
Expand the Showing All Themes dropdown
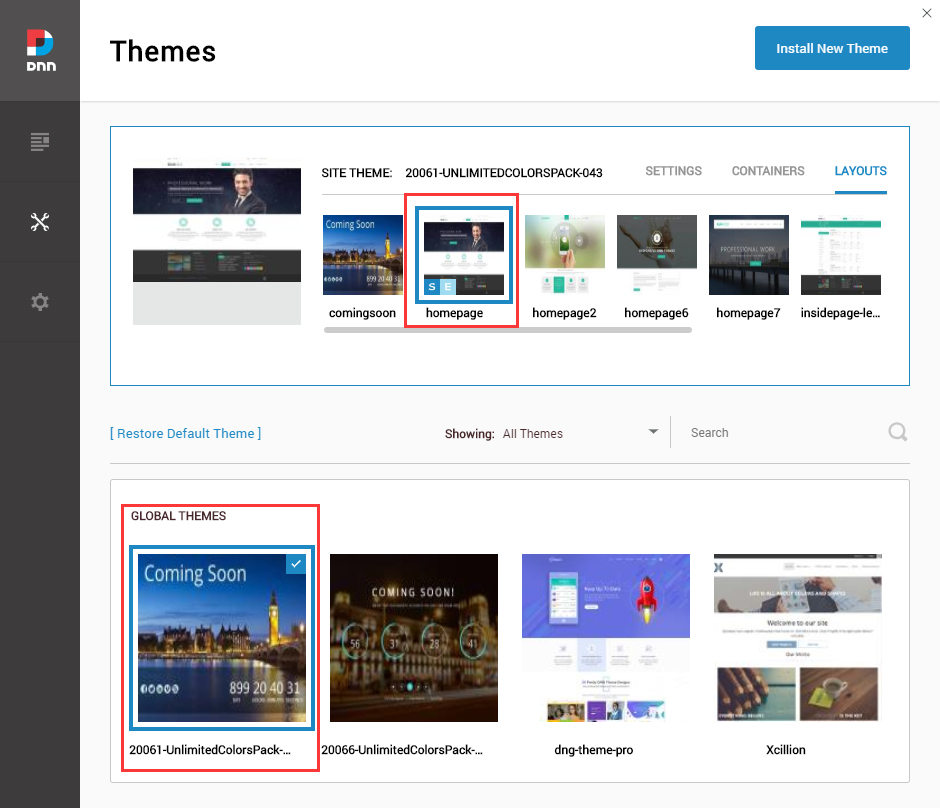tap(653, 432)
